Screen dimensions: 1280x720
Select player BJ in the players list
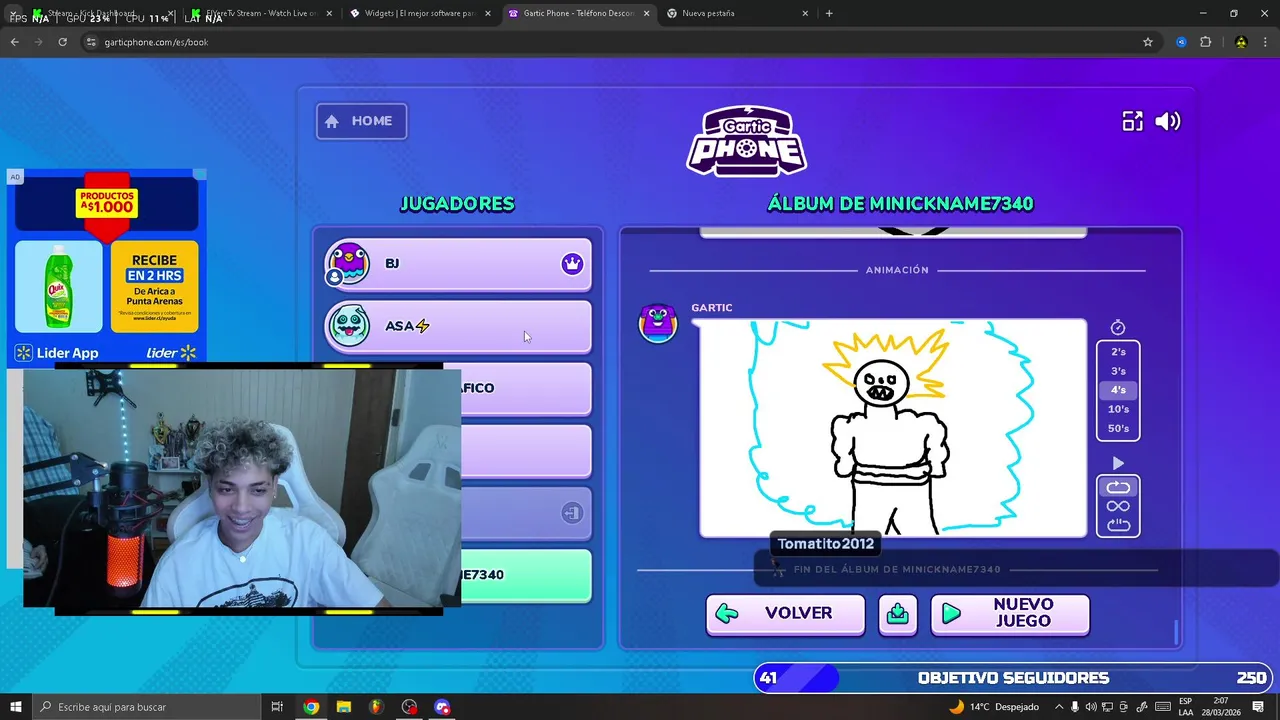[457, 264]
